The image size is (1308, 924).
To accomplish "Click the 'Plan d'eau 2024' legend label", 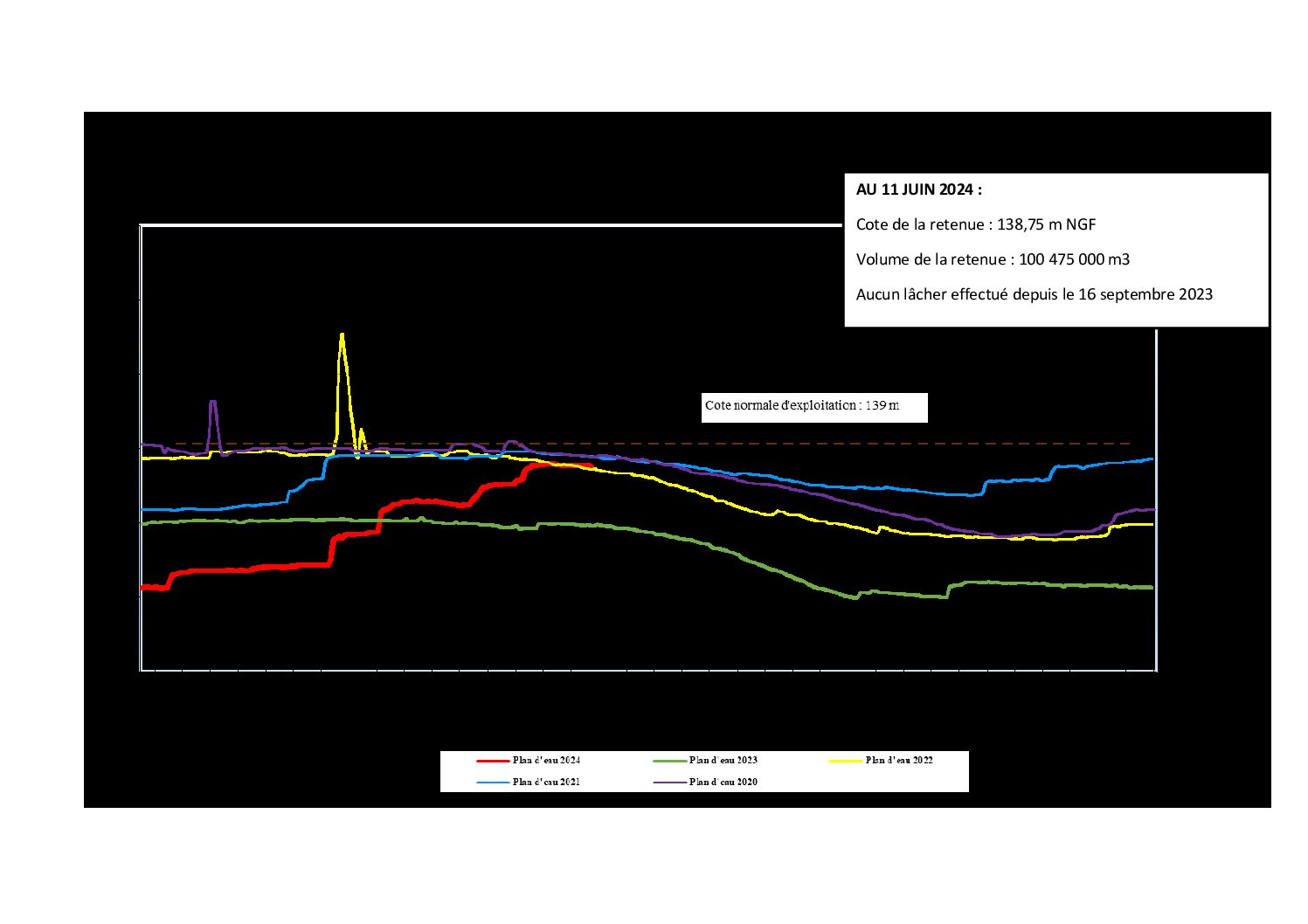I will pos(546,760).
